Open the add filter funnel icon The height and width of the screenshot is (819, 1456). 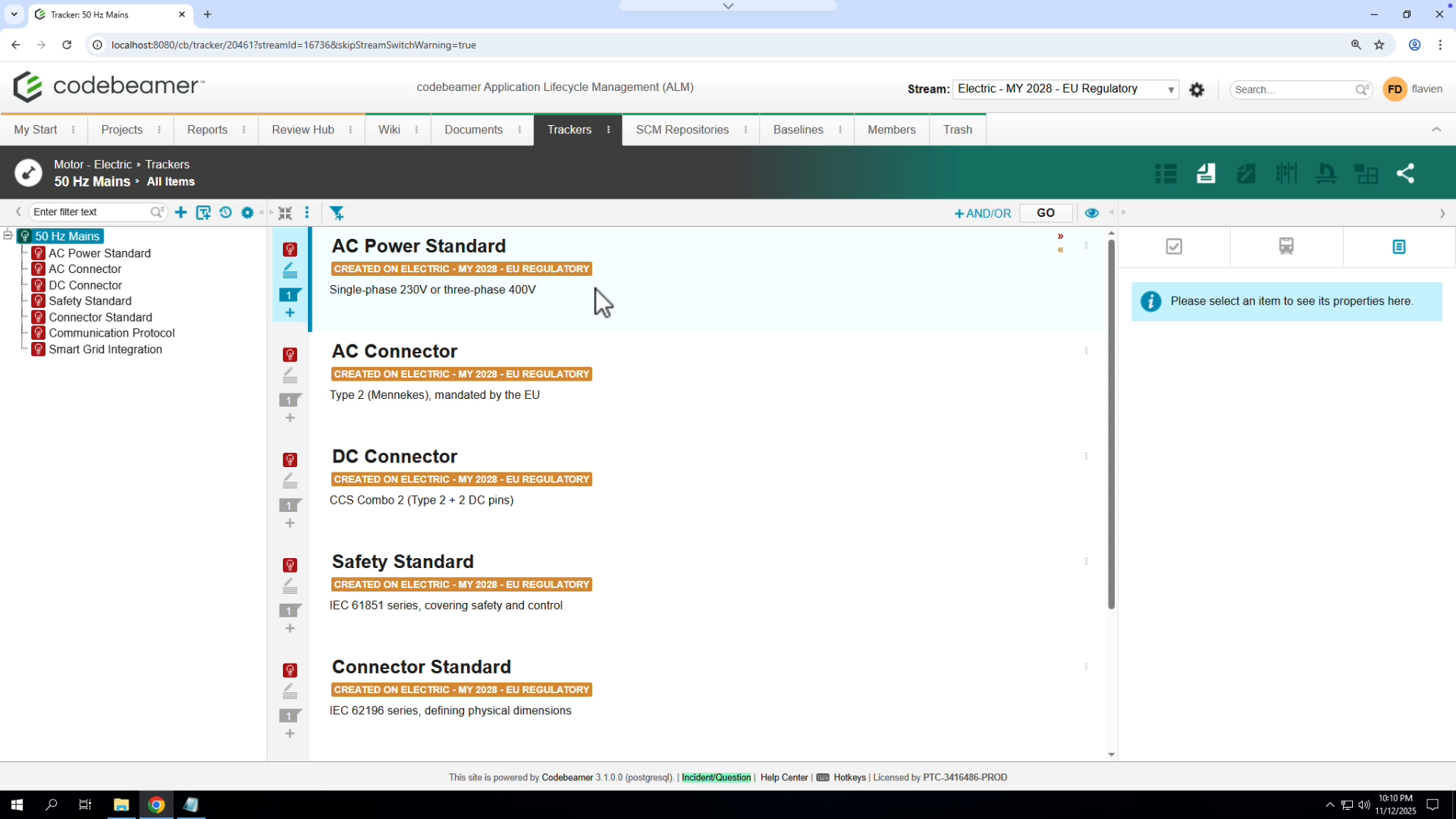coord(337,213)
